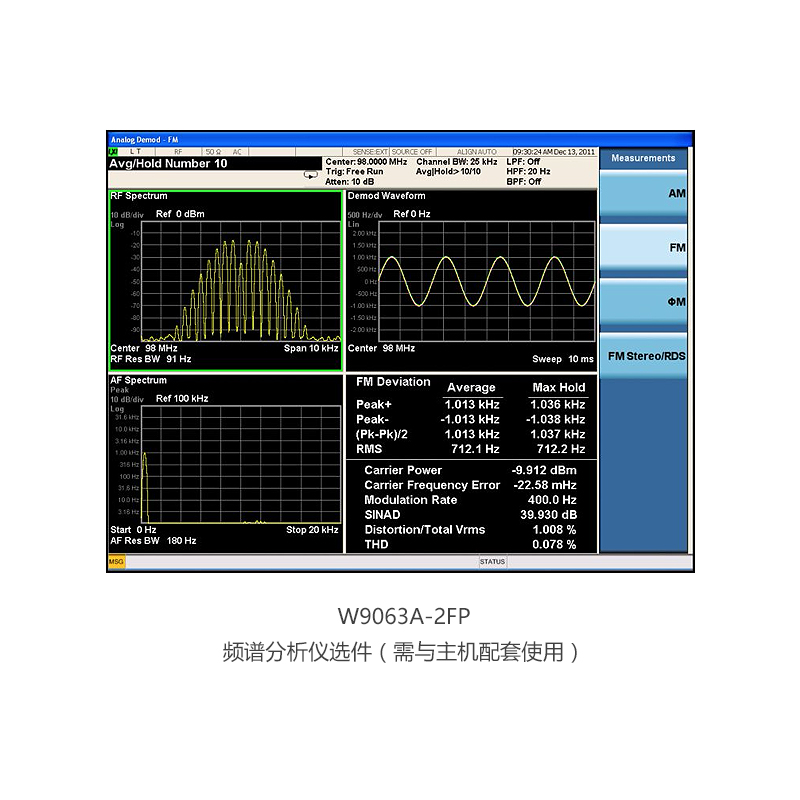
Task: Click Modulation Rate value 400.0 Hz
Action: pos(552,500)
